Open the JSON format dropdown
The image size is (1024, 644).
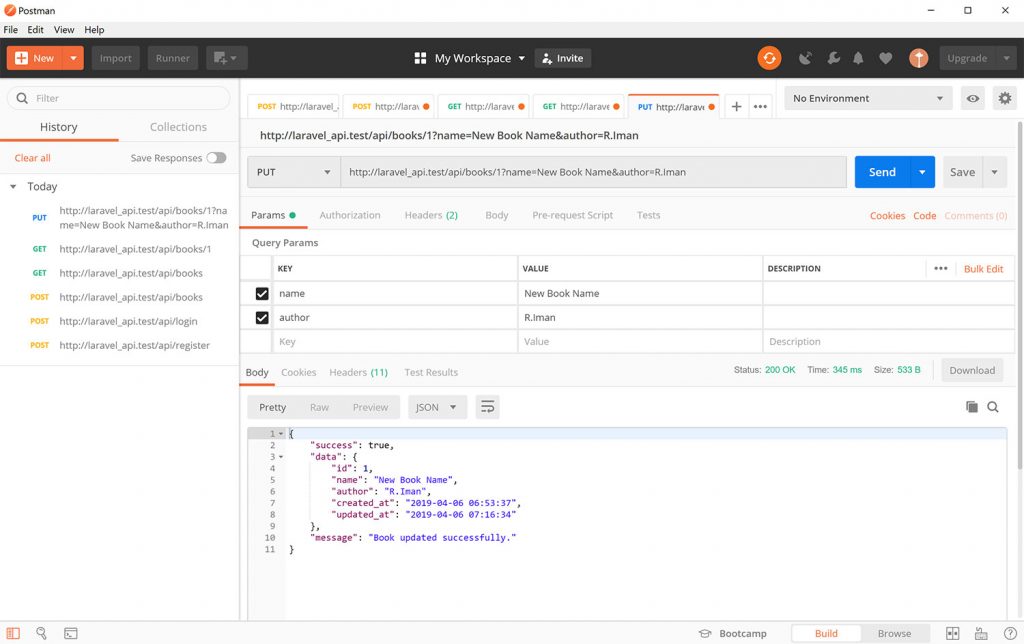[x=438, y=407]
